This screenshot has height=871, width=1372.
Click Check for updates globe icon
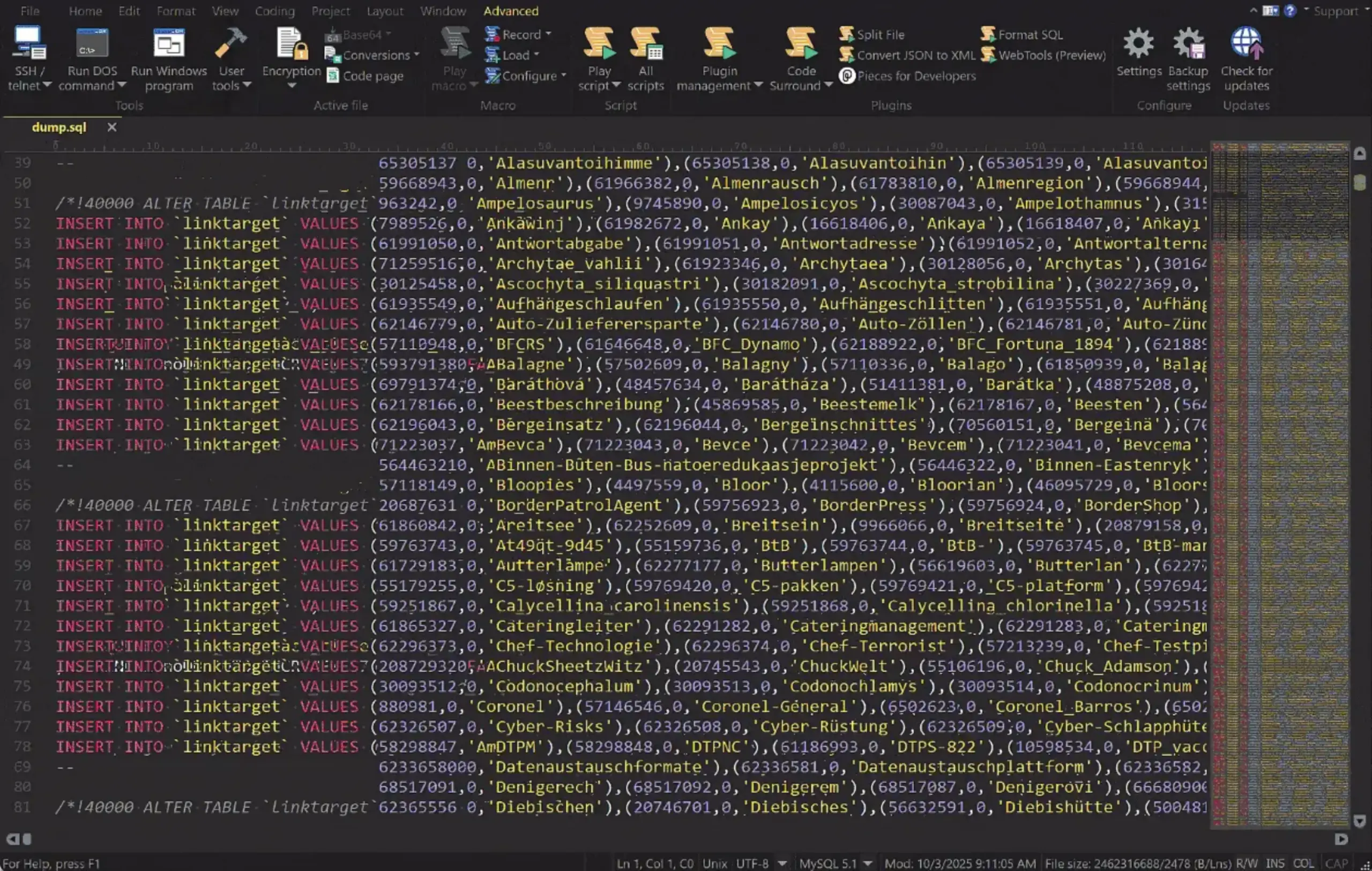[1246, 43]
